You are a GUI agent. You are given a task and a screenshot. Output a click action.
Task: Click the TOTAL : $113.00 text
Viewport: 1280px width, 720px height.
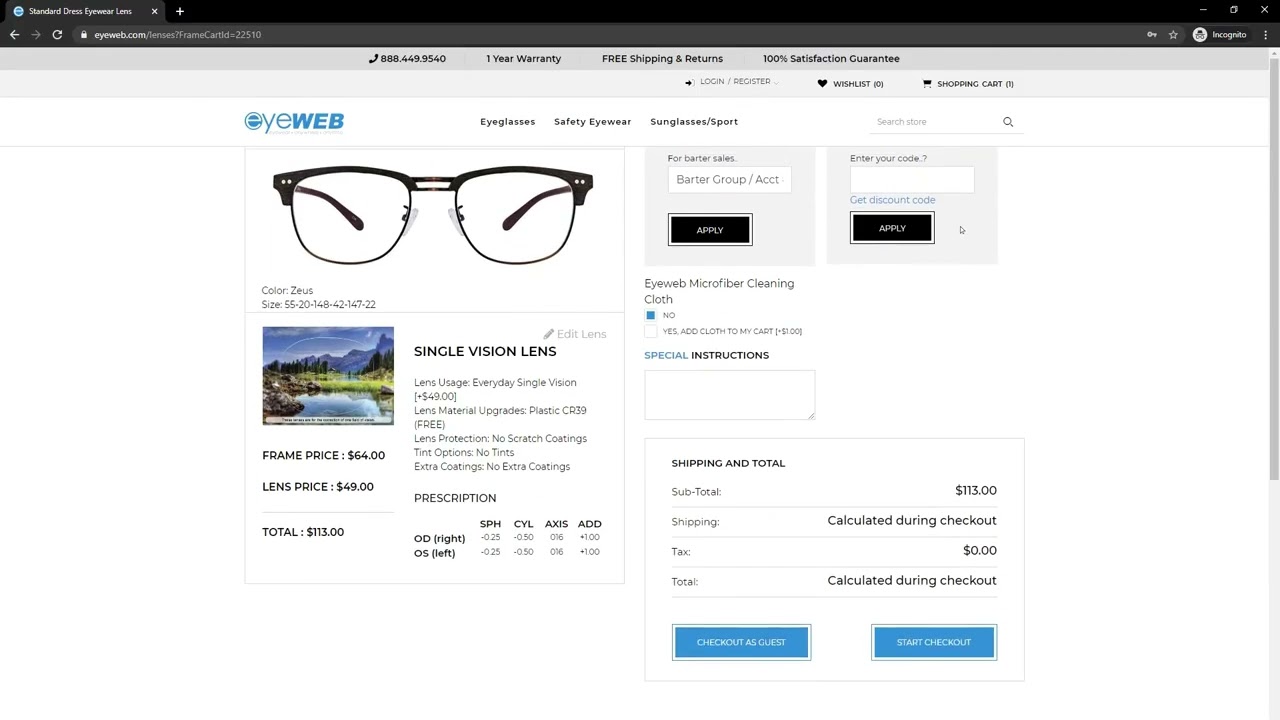[303, 532]
